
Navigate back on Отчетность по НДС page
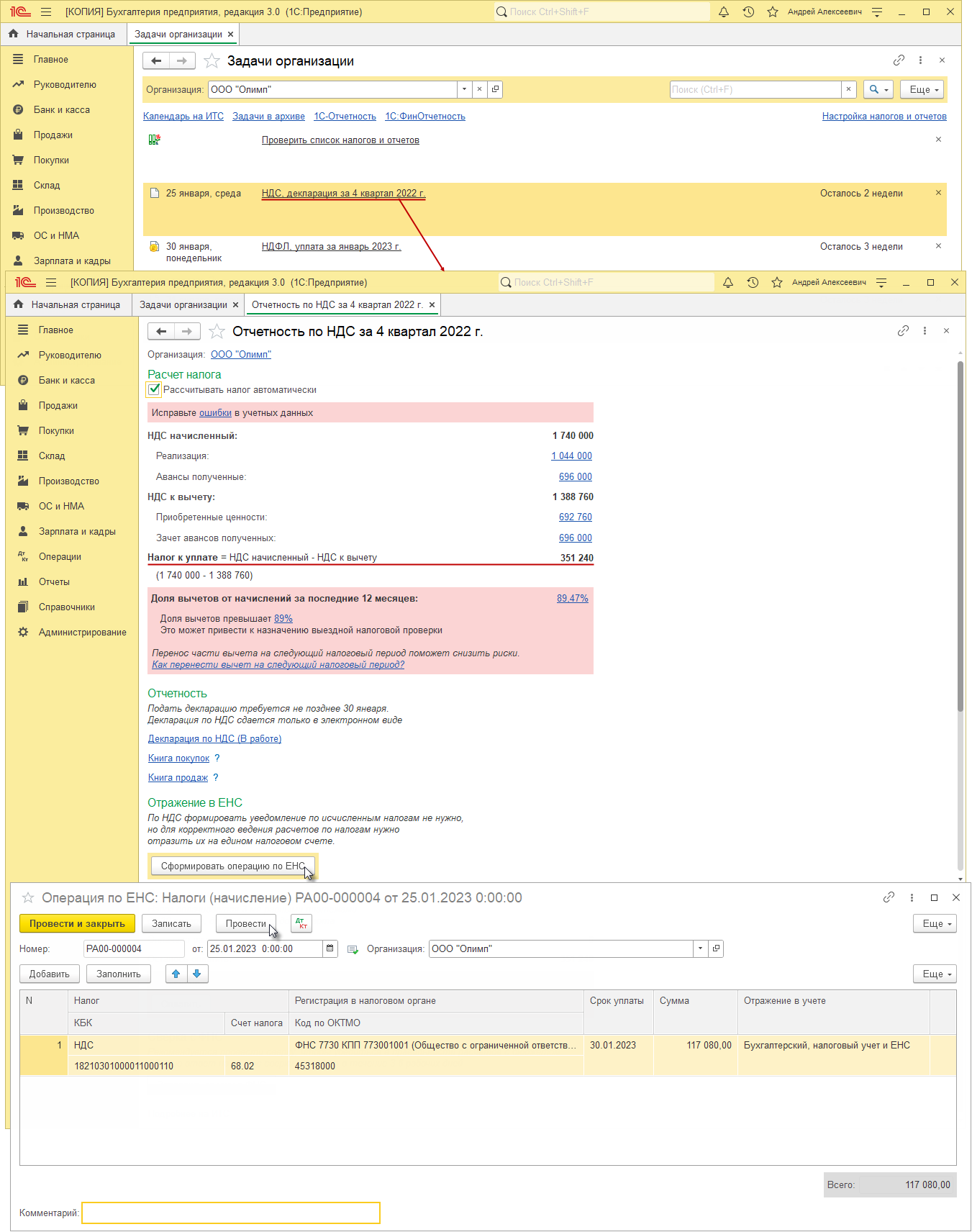[161, 332]
